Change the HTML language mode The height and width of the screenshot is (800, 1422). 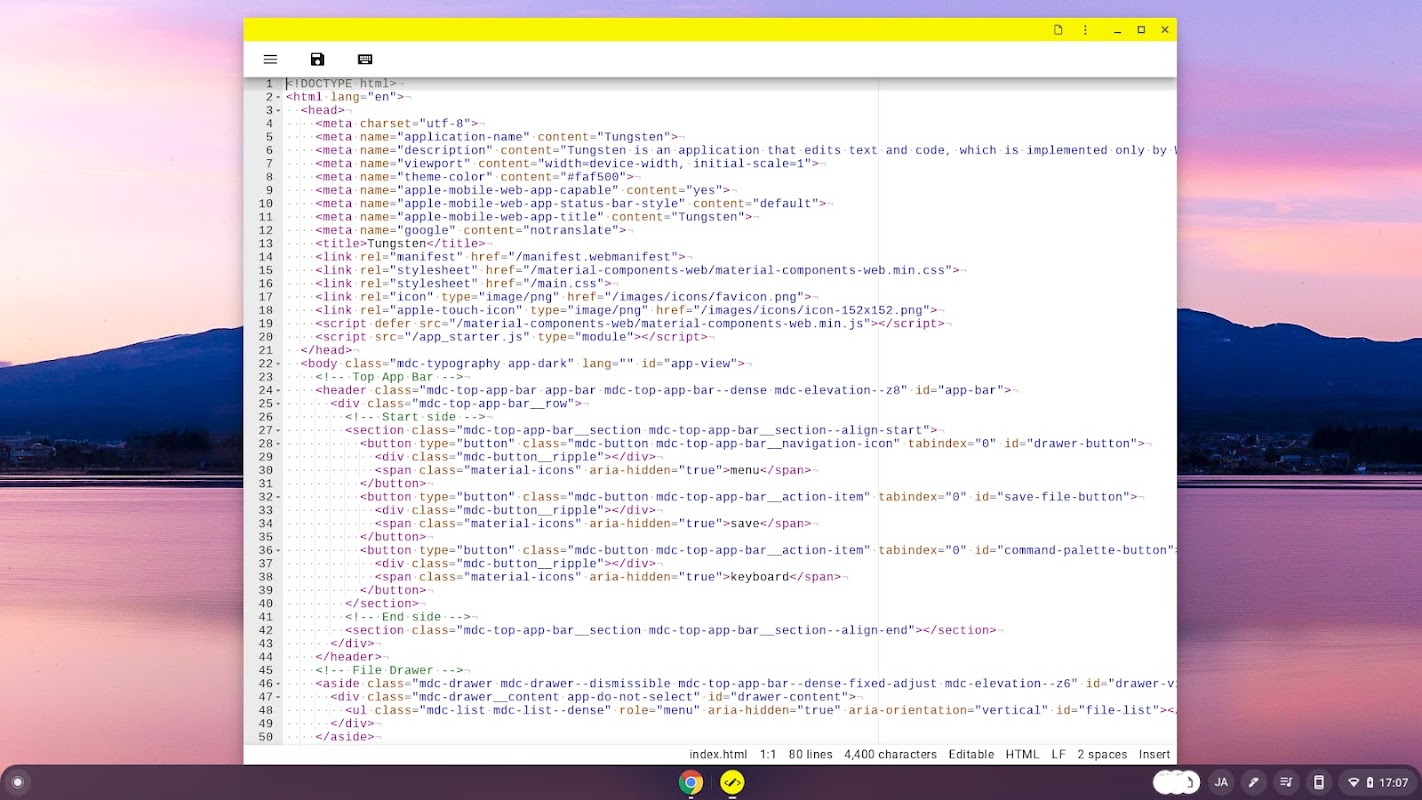[x=1022, y=755]
